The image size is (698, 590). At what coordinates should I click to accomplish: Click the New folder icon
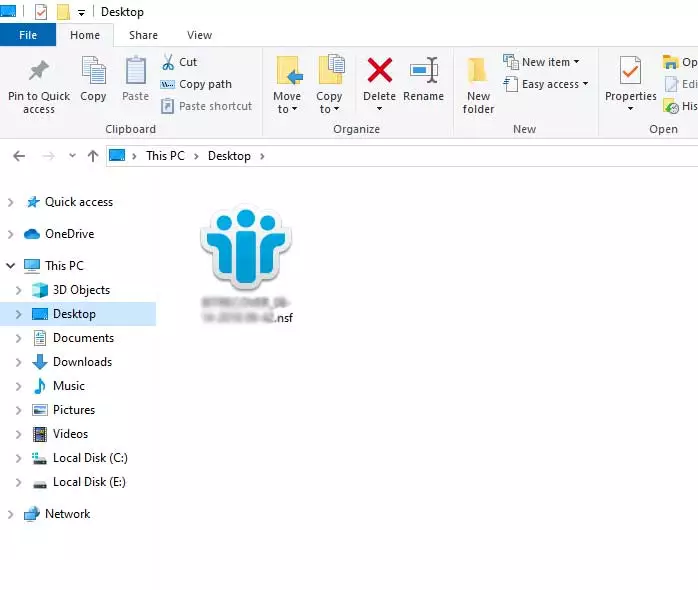(x=478, y=72)
